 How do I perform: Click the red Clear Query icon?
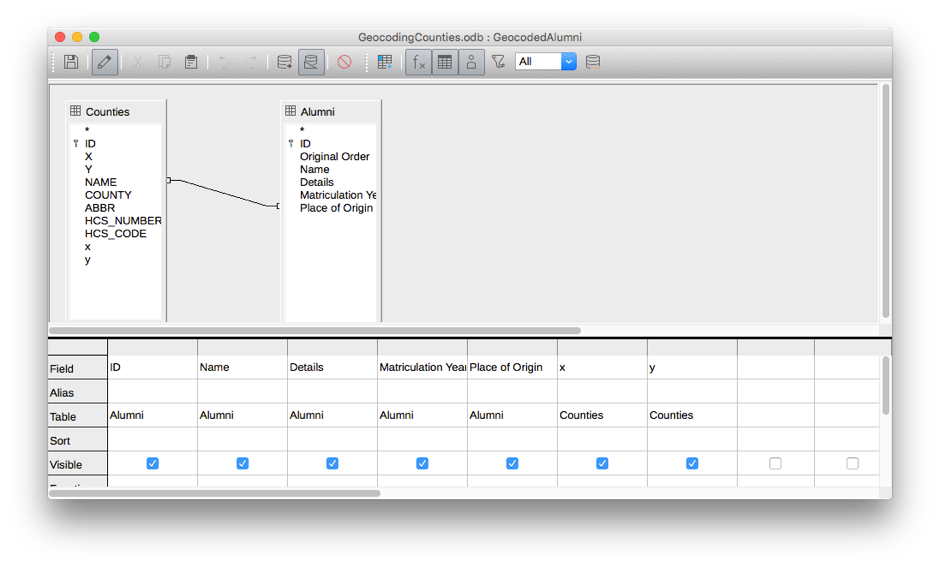[x=344, y=62]
